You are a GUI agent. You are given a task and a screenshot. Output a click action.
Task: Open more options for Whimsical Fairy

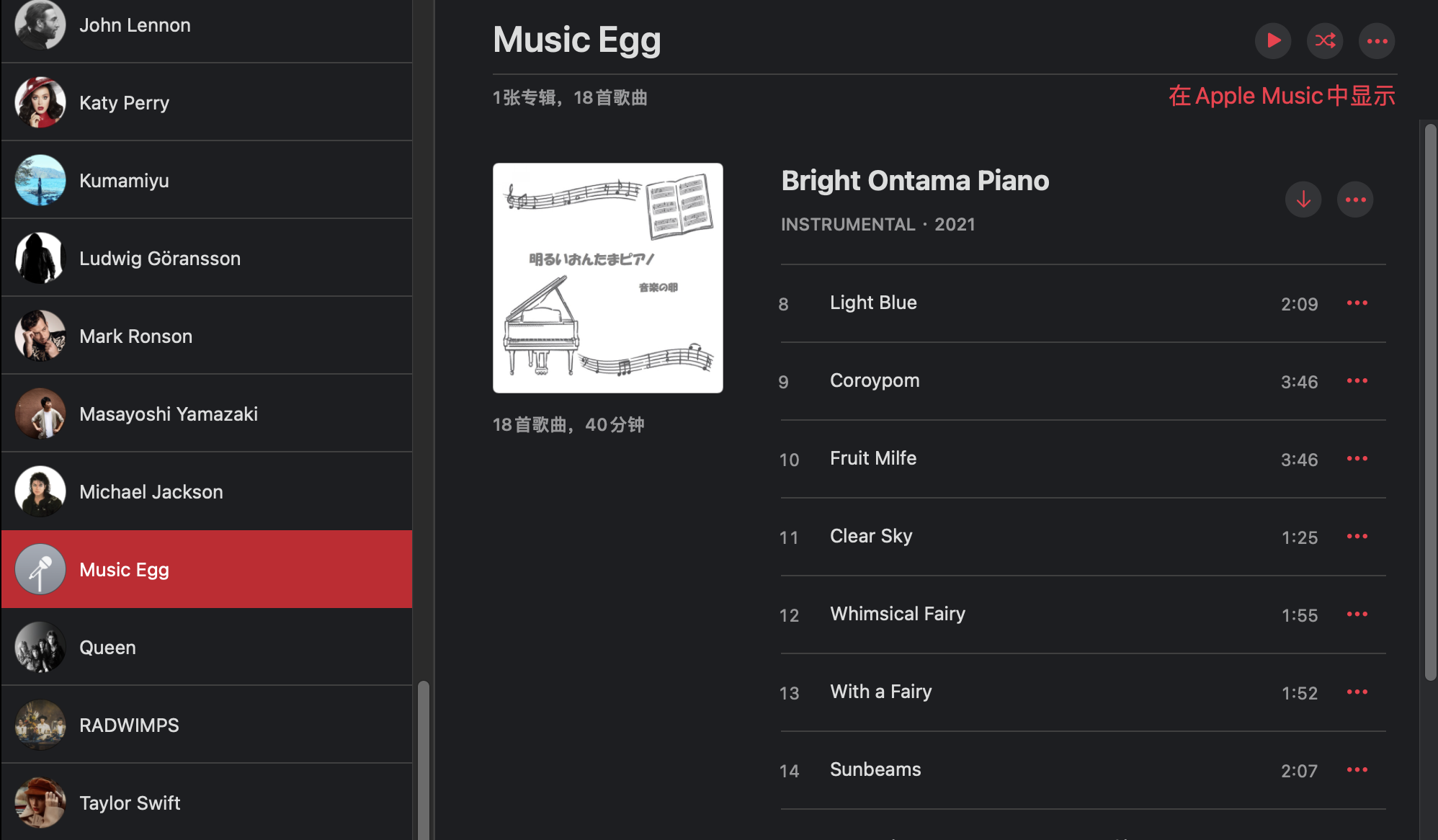click(x=1357, y=615)
